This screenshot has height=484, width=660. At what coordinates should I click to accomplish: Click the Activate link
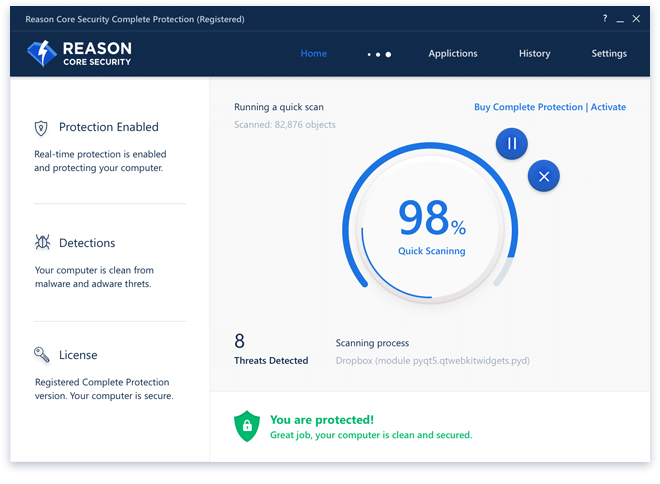pos(608,107)
